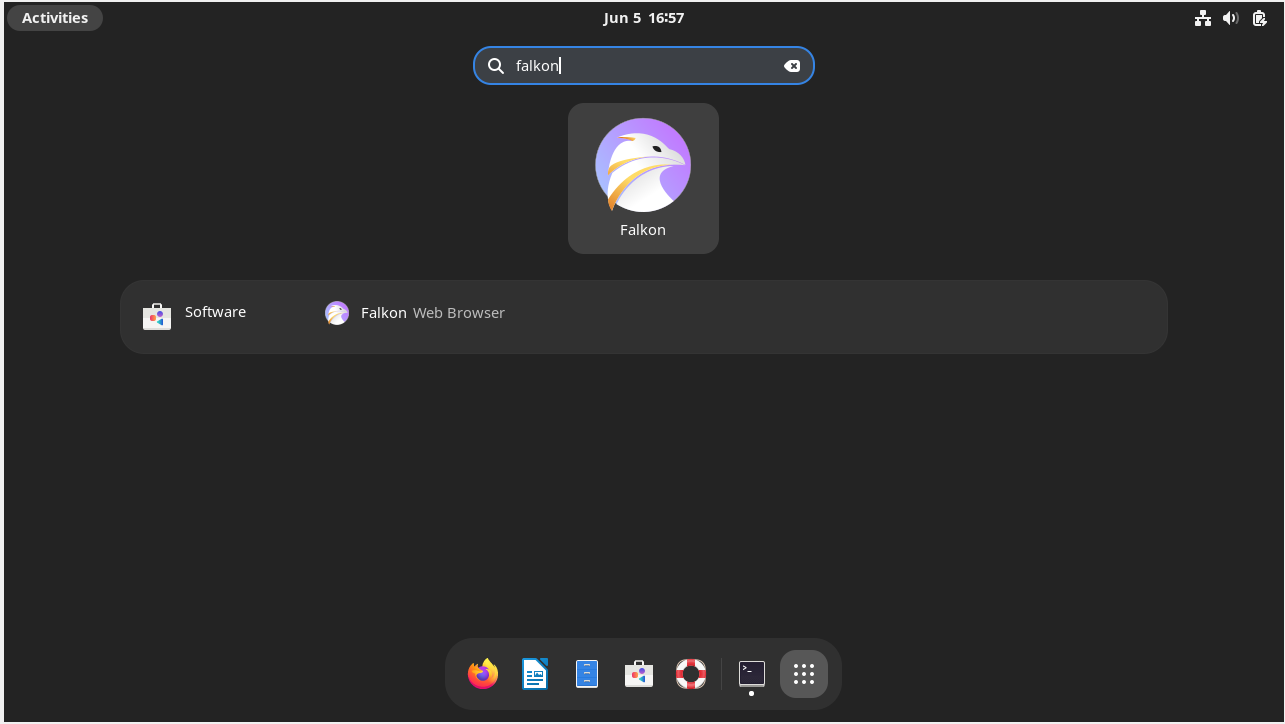Open the network indicator in the top bar

point(1202,17)
